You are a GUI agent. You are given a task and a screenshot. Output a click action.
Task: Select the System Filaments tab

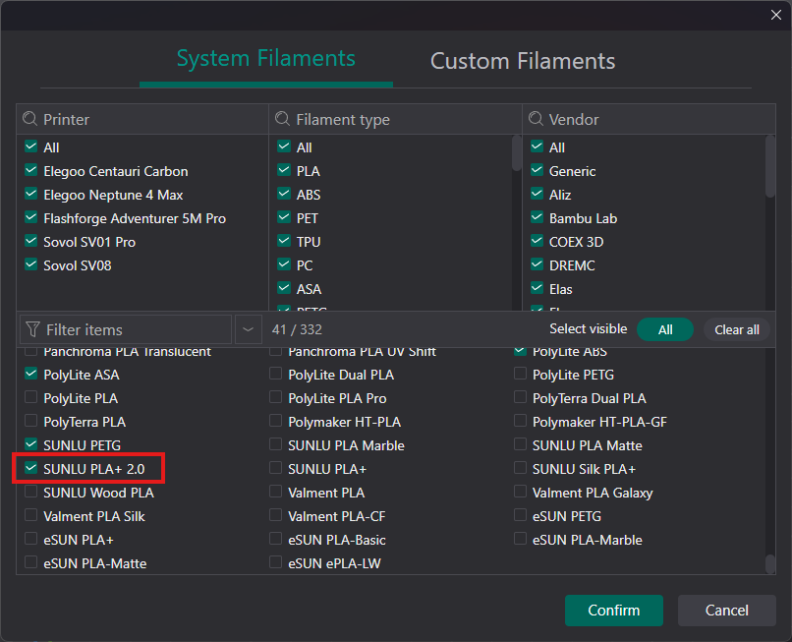point(266,59)
